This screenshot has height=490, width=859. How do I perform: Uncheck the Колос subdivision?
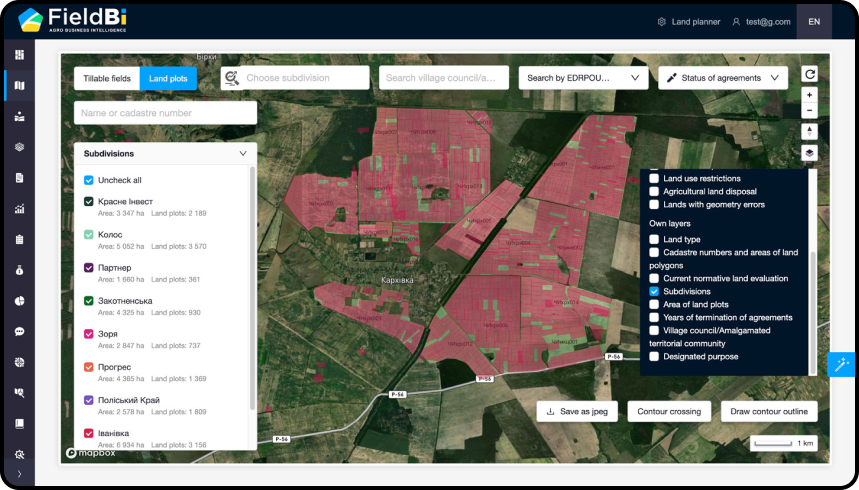pos(89,235)
